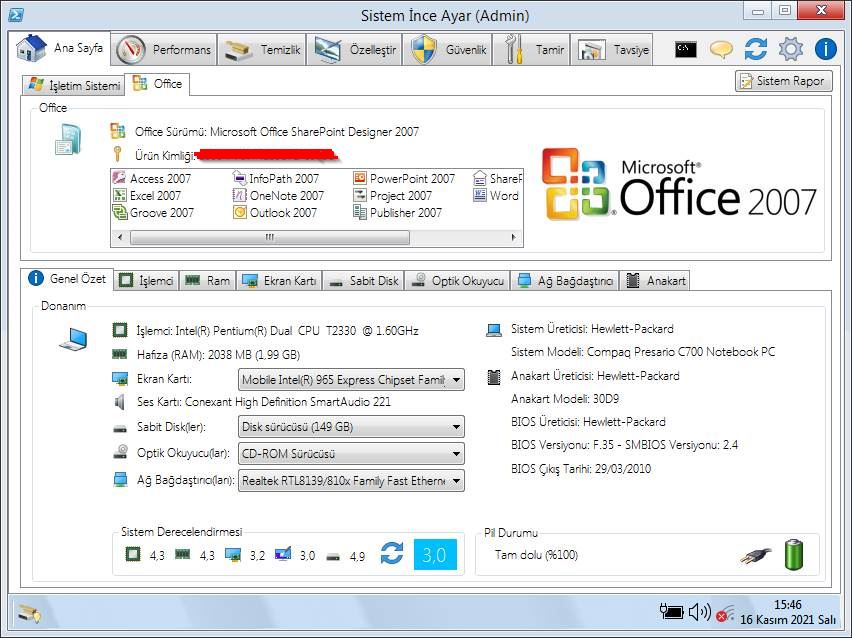Select Word entry in the Office list
This screenshot has height=638, width=852.
click(497, 196)
